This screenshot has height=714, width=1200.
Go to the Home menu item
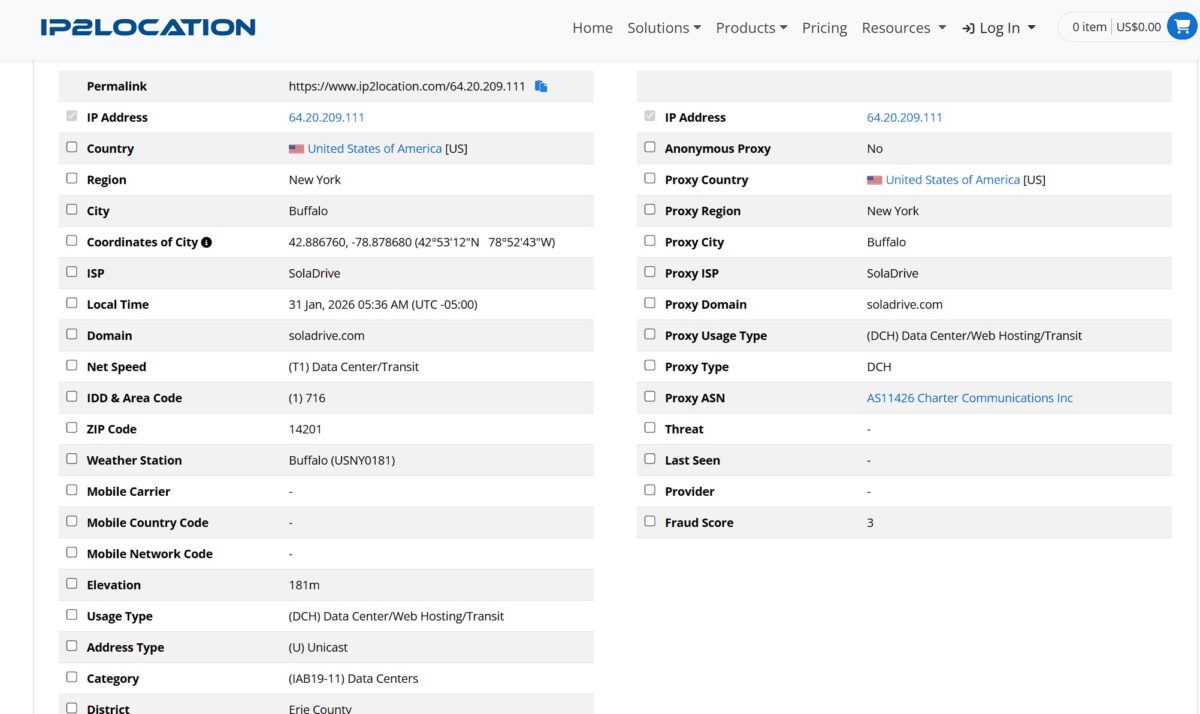click(592, 28)
